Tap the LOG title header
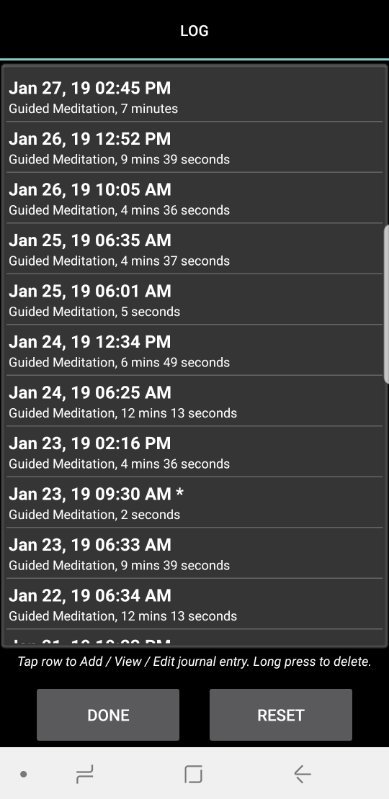Screen dimensions: 389x799 click(x=194, y=31)
